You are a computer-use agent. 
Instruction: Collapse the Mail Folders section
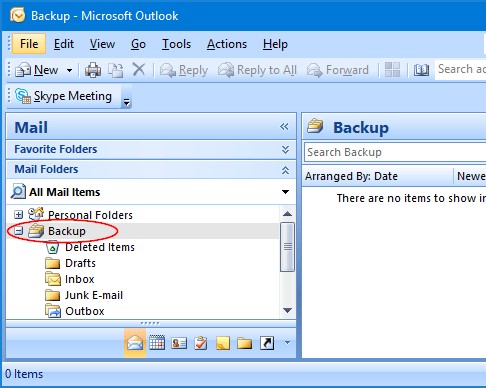[285, 170]
